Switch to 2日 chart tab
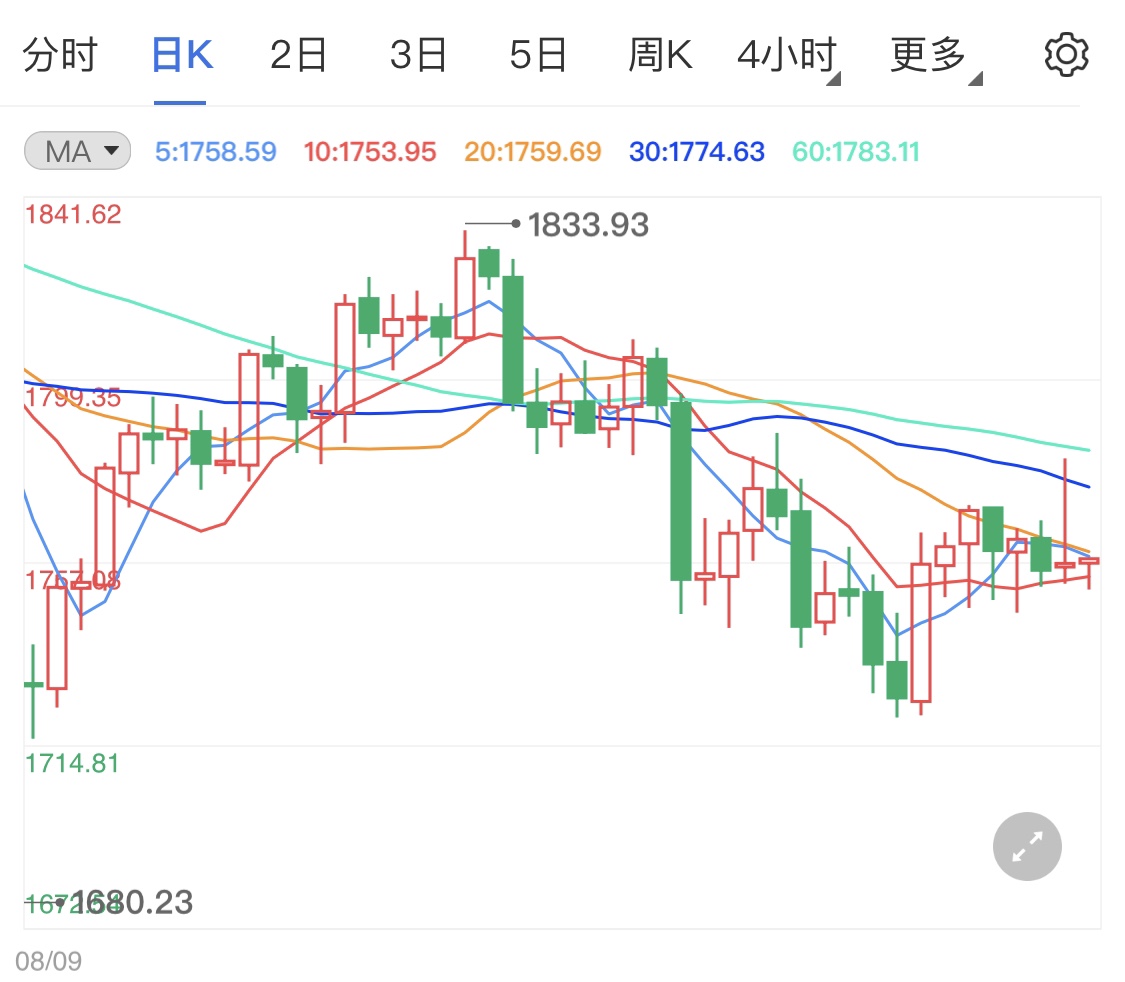This screenshot has height=982, width=1125. click(x=298, y=55)
